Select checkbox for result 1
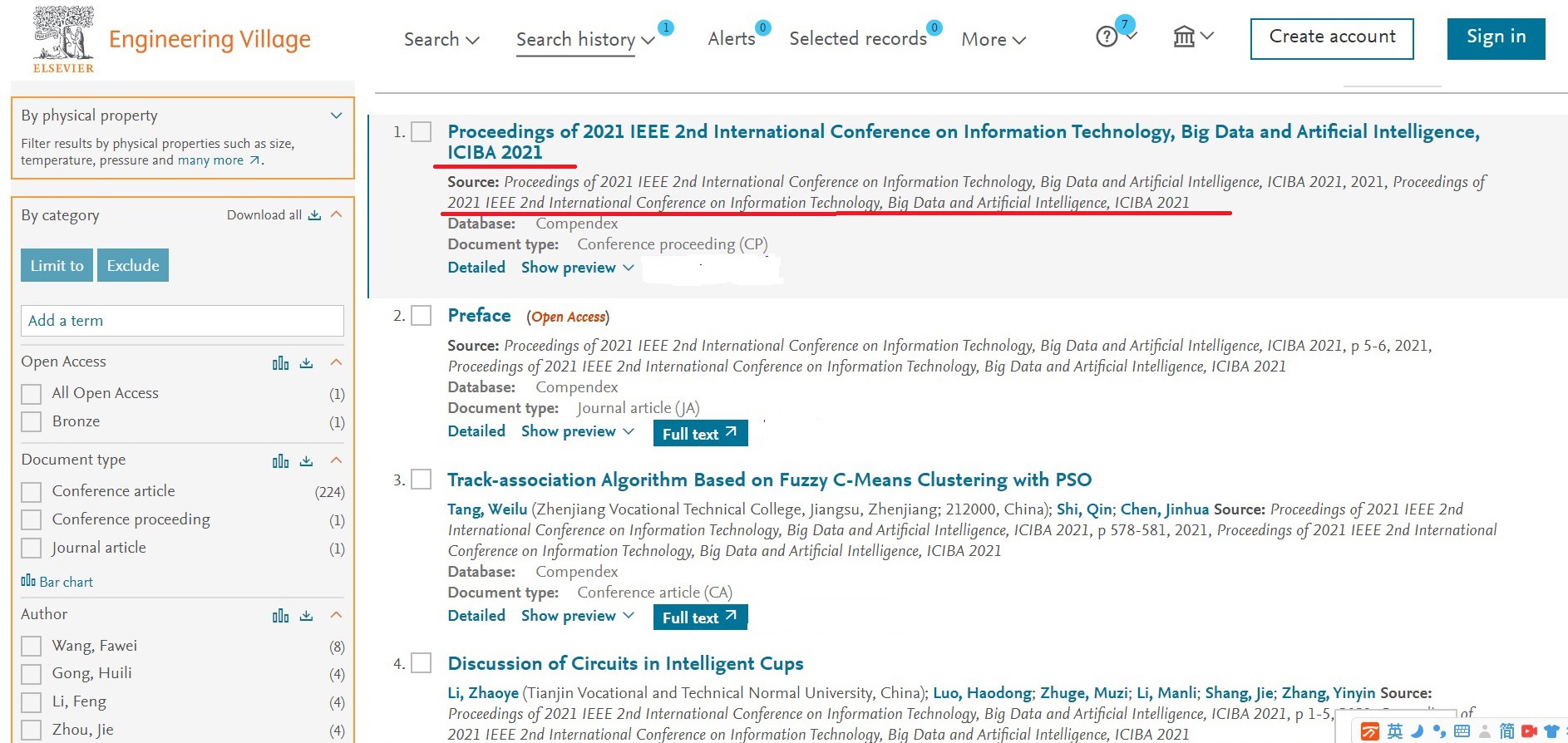 [422, 132]
